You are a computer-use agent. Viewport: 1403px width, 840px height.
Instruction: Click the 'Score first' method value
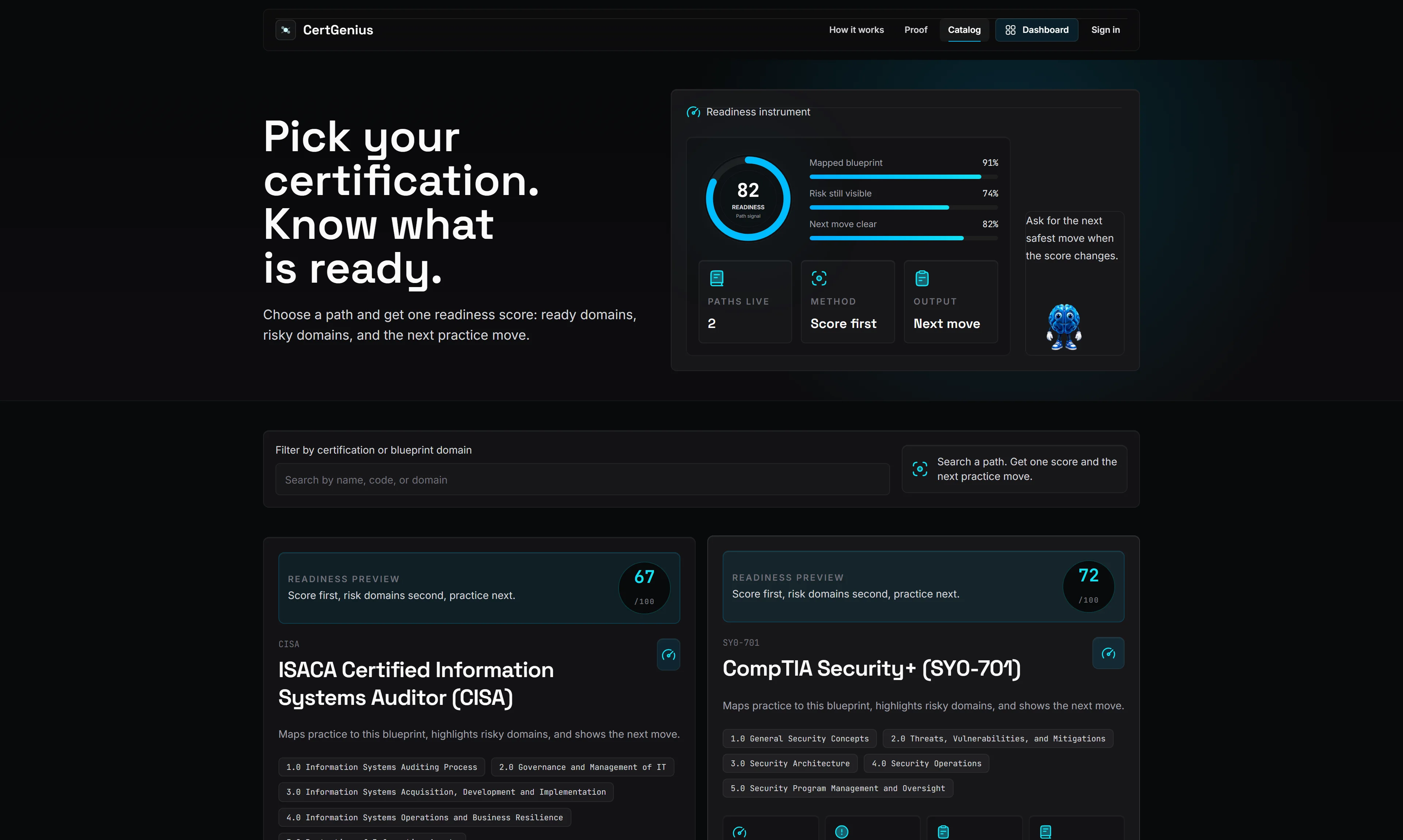click(843, 324)
